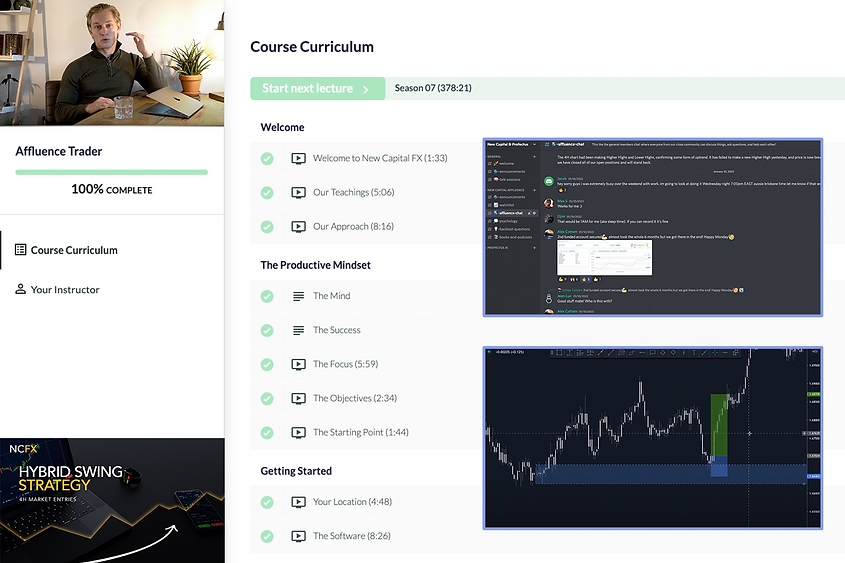Click the Course Curriculum list icon
This screenshot has height=563, width=845.
click(20, 249)
